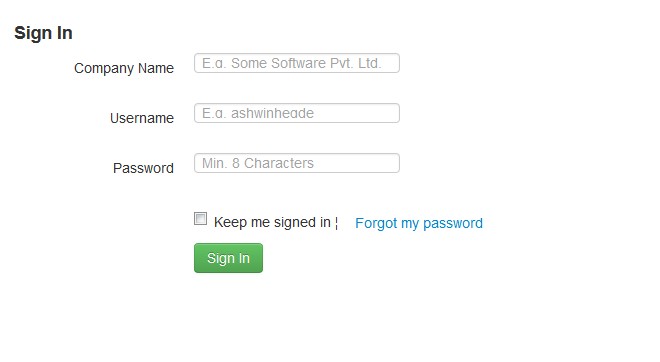Place cursor in the box beside Username
Image resolution: width=660 pixels, height=362 pixels.
[x=297, y=113]
